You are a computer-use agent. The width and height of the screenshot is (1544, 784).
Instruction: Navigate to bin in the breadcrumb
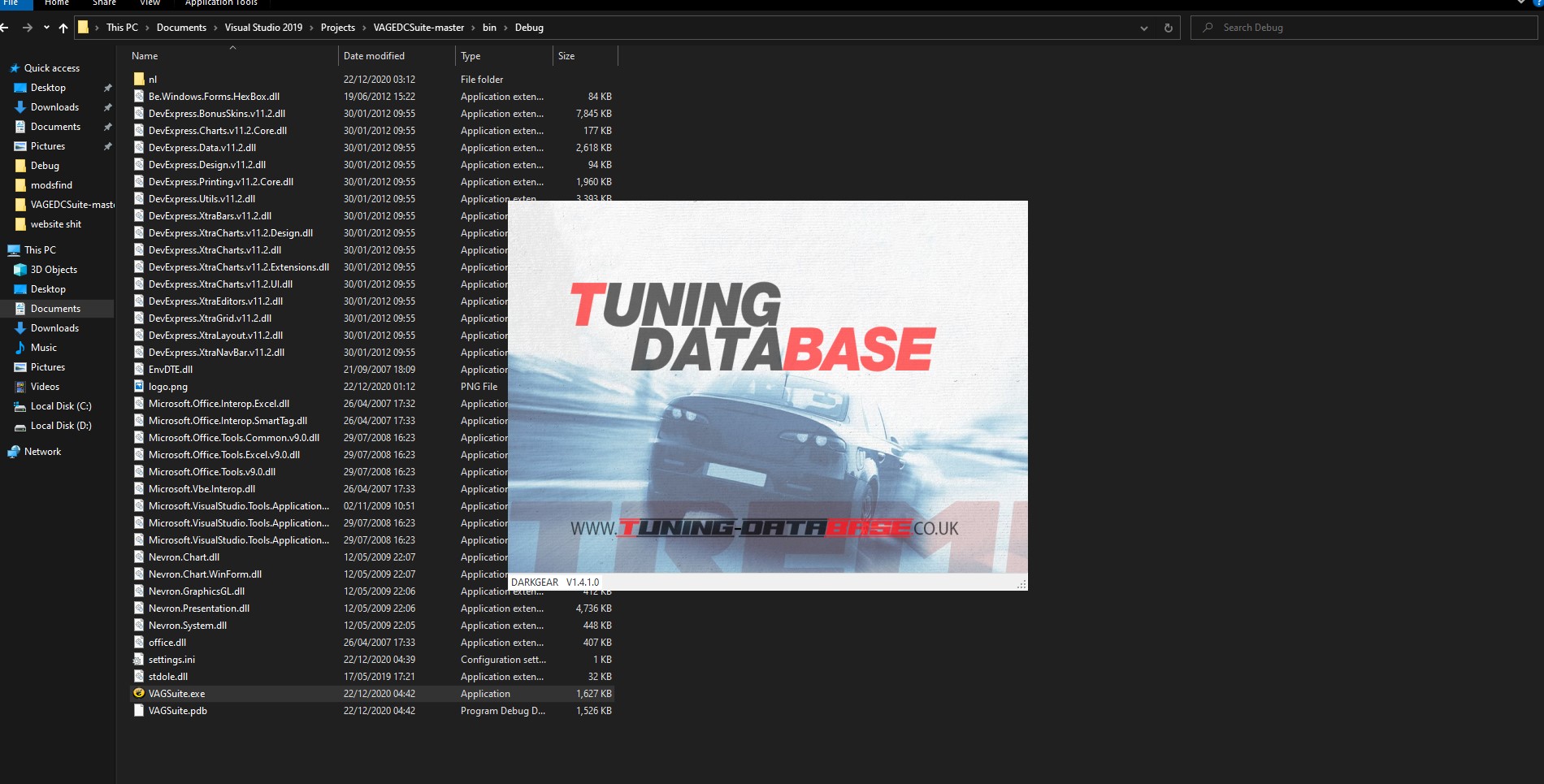[x=489, y=28]
